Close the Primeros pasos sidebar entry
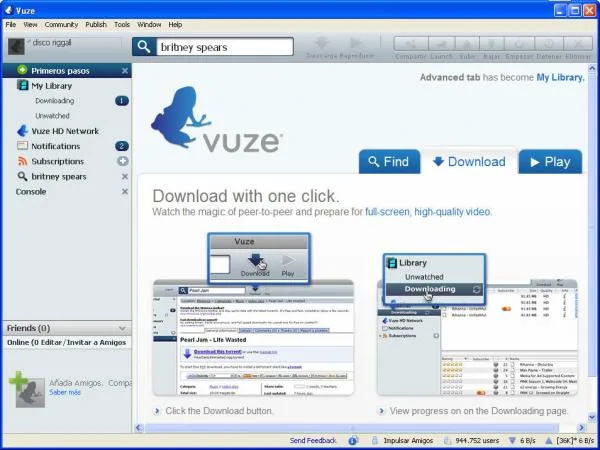The height and width of the screenshot is (450, 600). coord(125,71)
